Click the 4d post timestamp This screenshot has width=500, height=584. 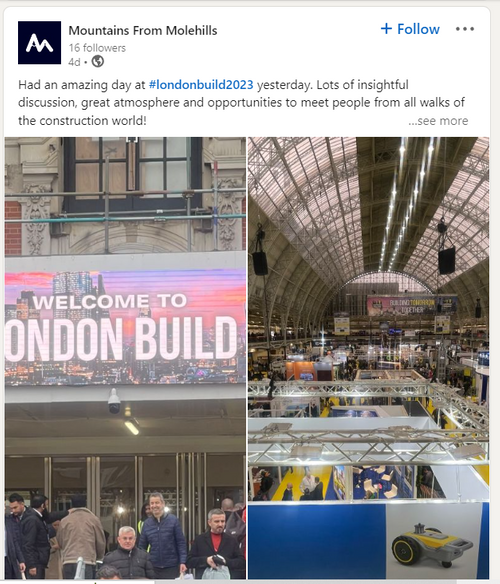pyautogui.click(x=74, y=62)
